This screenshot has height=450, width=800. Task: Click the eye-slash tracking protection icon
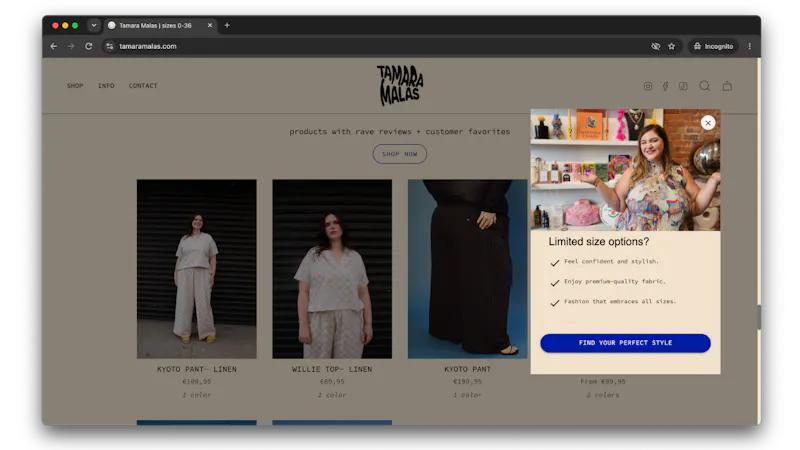656,46
